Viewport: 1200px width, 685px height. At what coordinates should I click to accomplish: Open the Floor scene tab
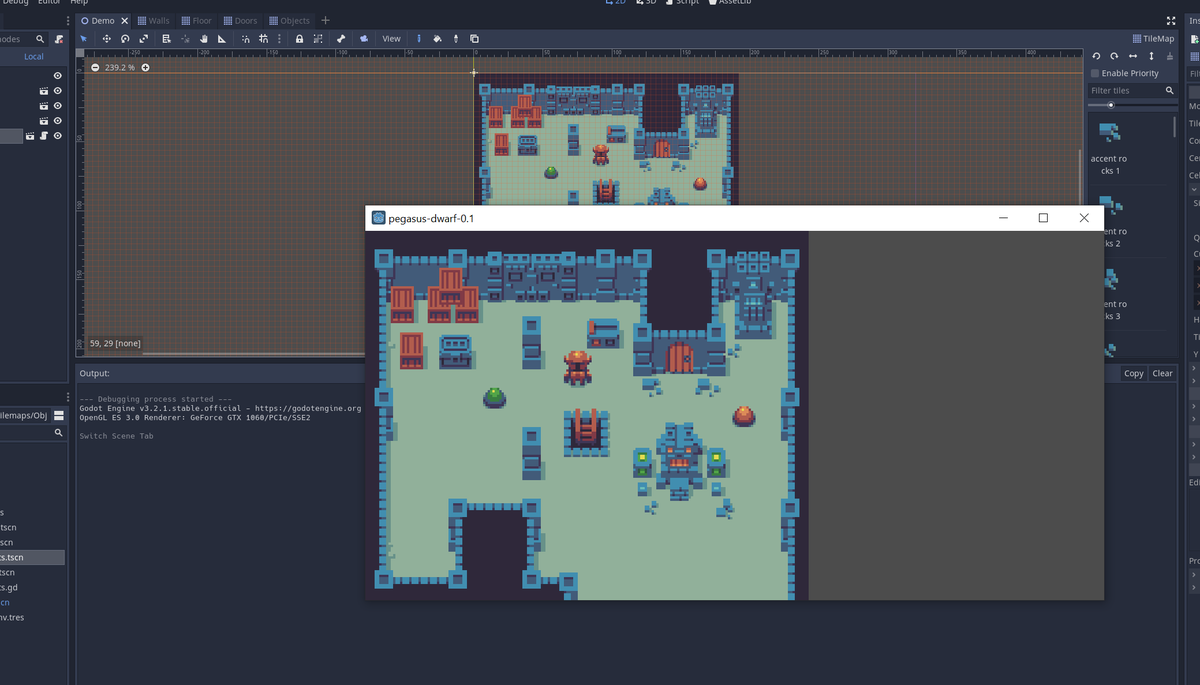(196, 20)
